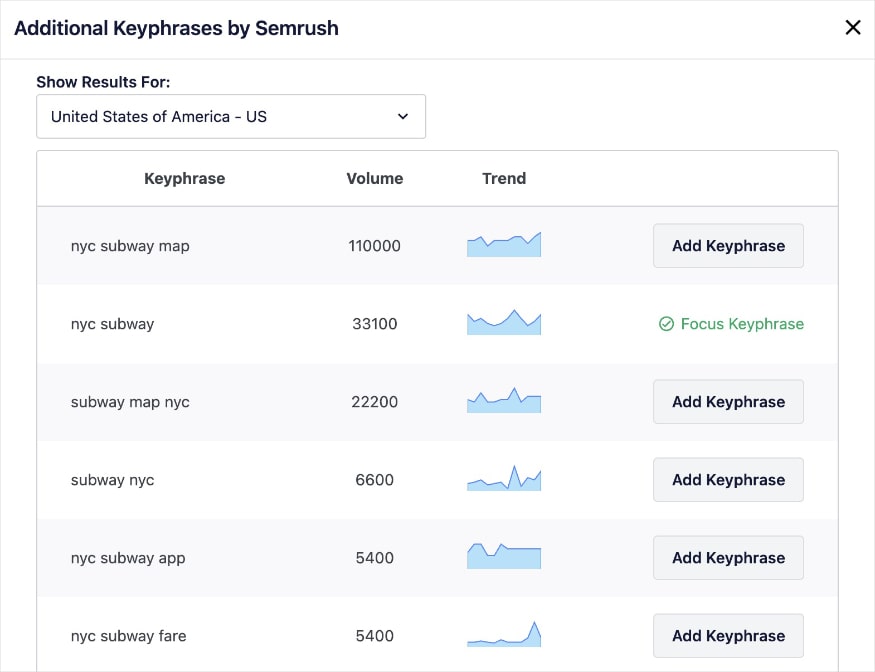The width and height of the screenshot is (875, 672).
Task: Click the Show Results For label
Action: click(x=103, y=82)
